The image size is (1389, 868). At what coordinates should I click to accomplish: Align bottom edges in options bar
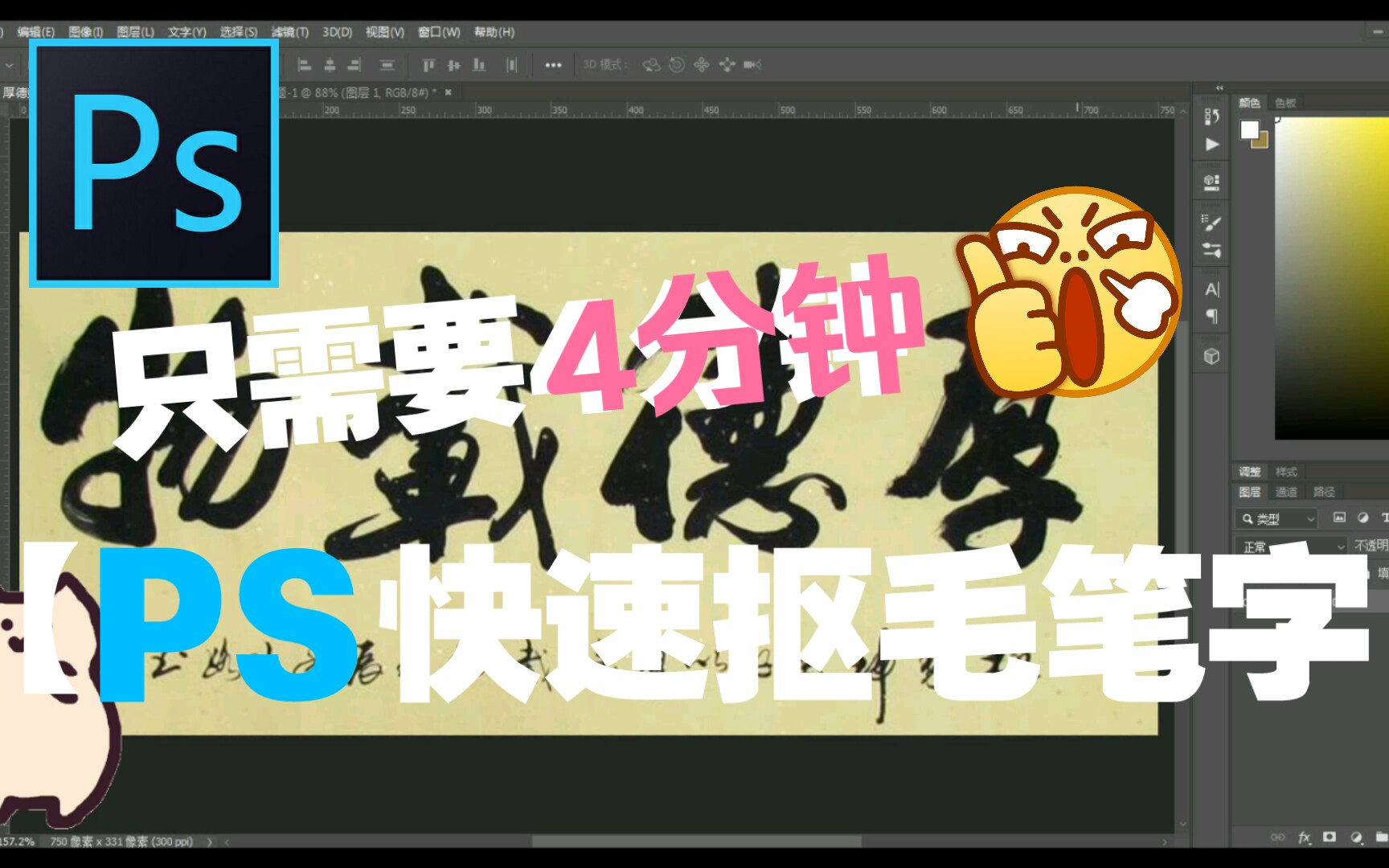(x=479, y=65)
